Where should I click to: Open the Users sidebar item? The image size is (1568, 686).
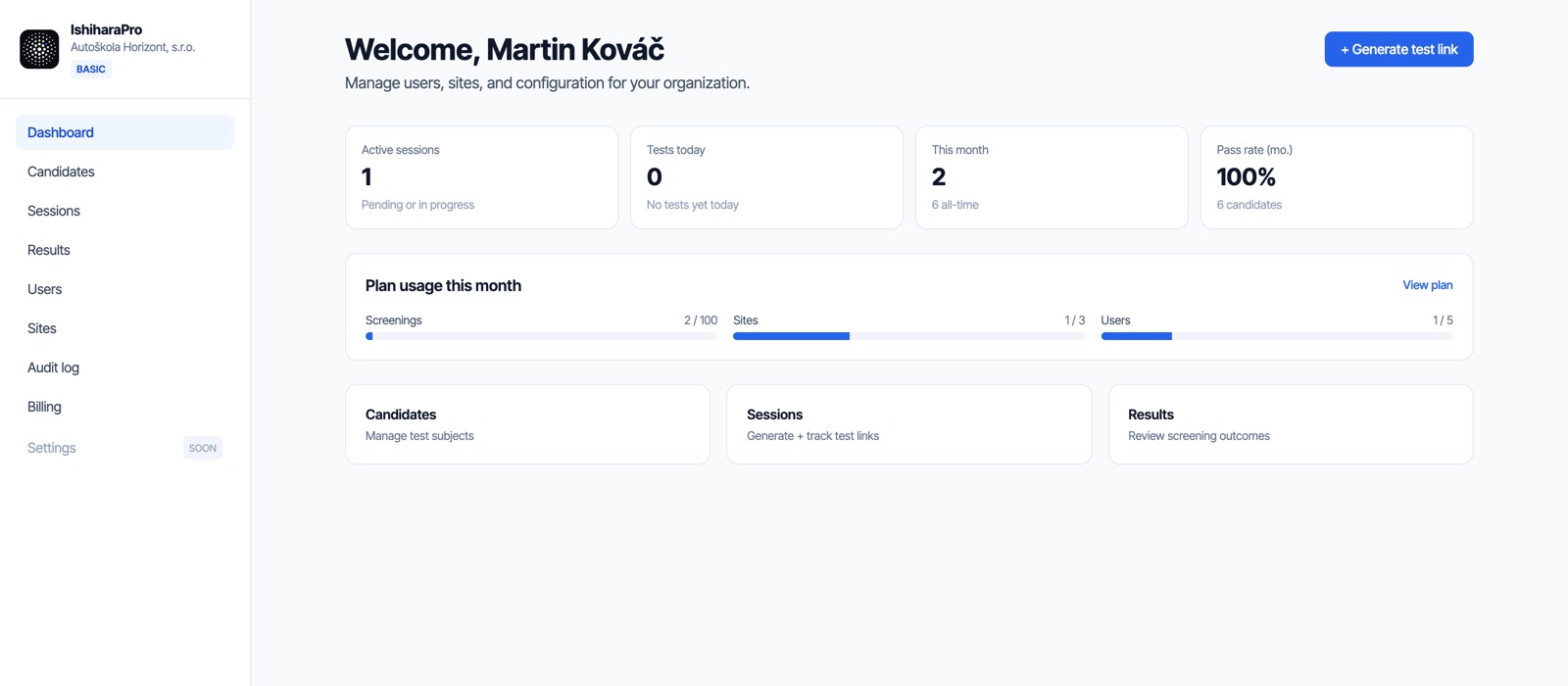124,289
